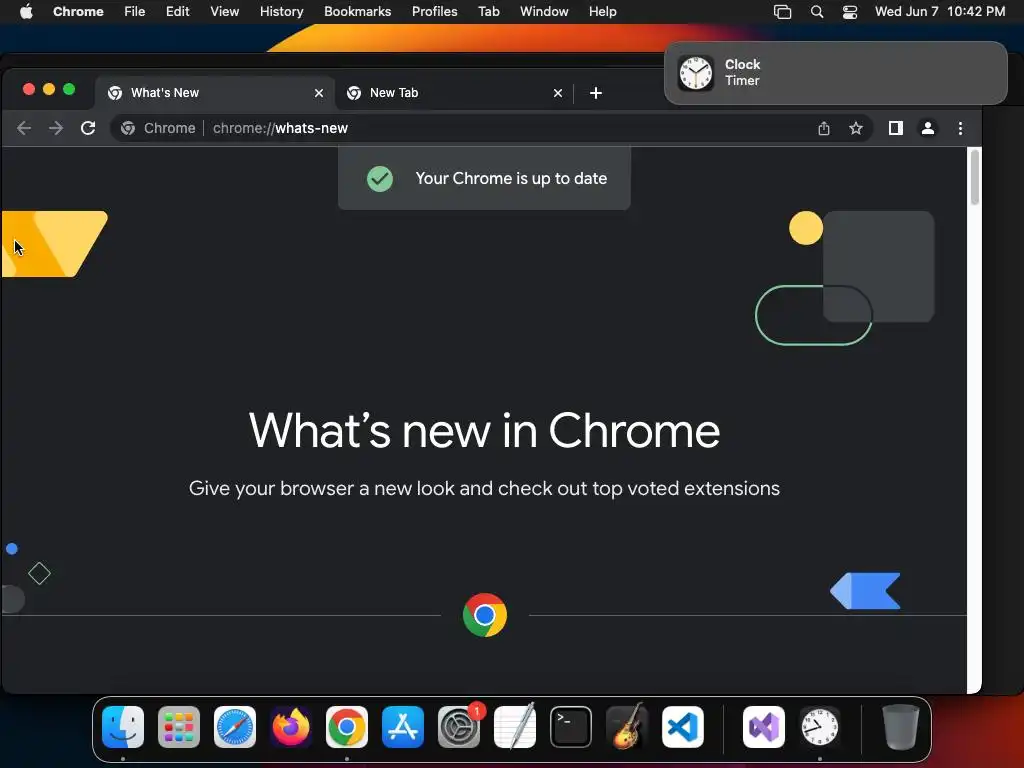
Task: Bookmark this tab with star icon
Action: click(856, 128)
